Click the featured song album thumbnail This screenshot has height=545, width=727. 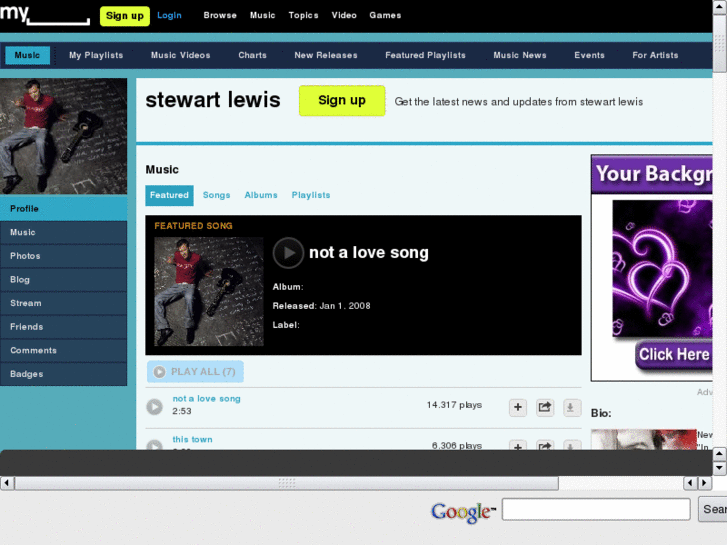209,291
